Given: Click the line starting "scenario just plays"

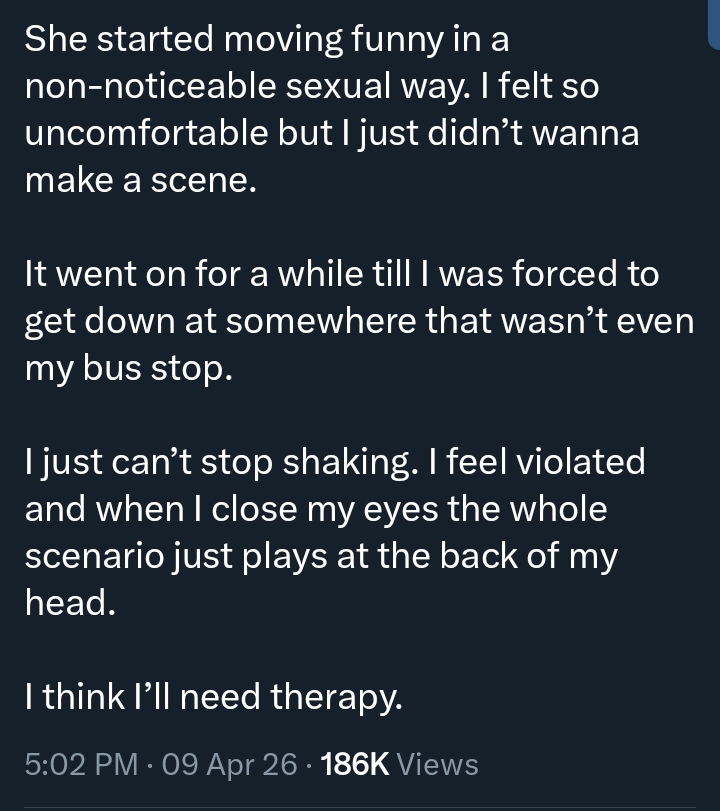Looking at the screenshot, I should tap(320, 557).
